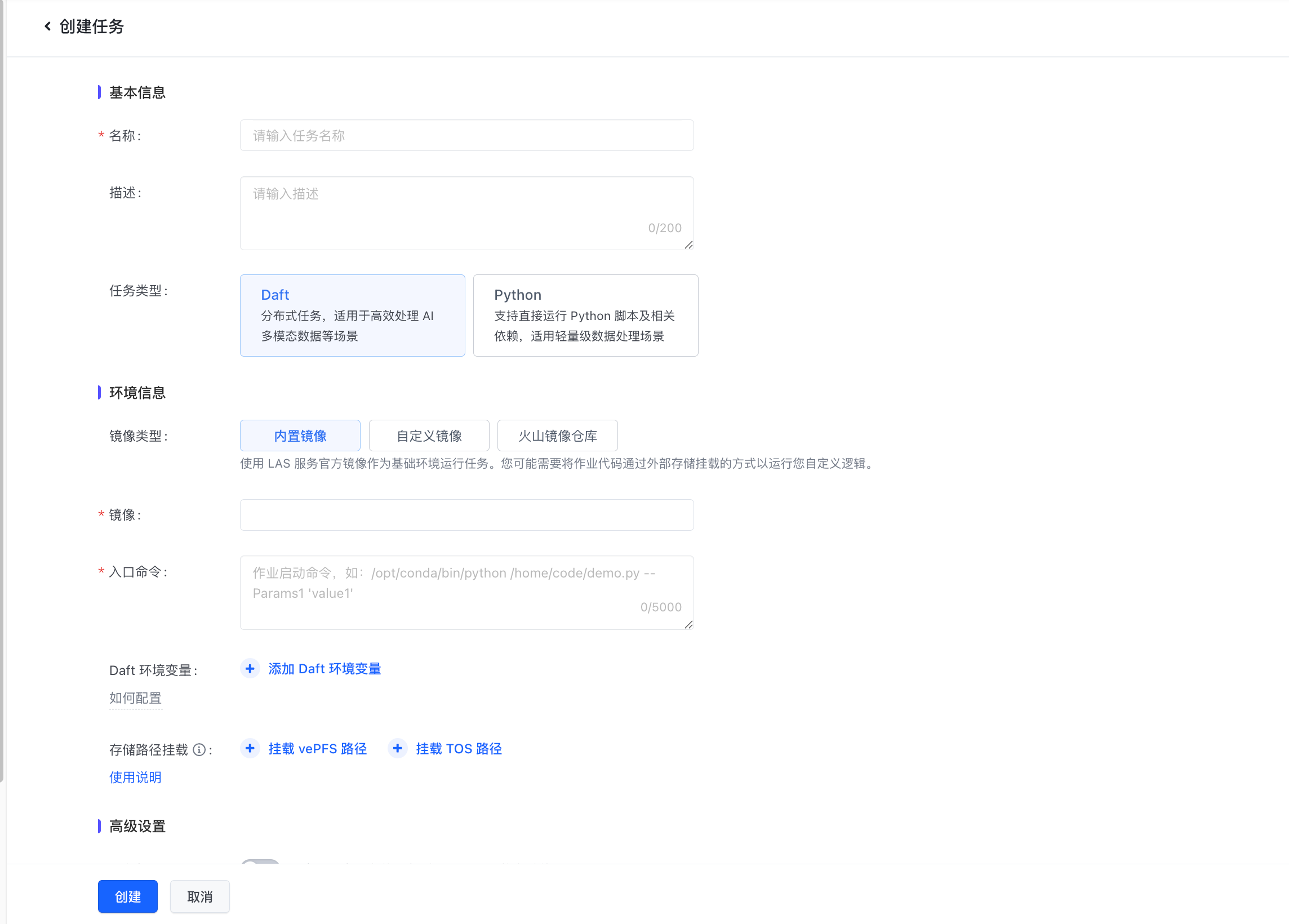Click the plus icon beside 挂载 TOS 路径

coord(397,748)
